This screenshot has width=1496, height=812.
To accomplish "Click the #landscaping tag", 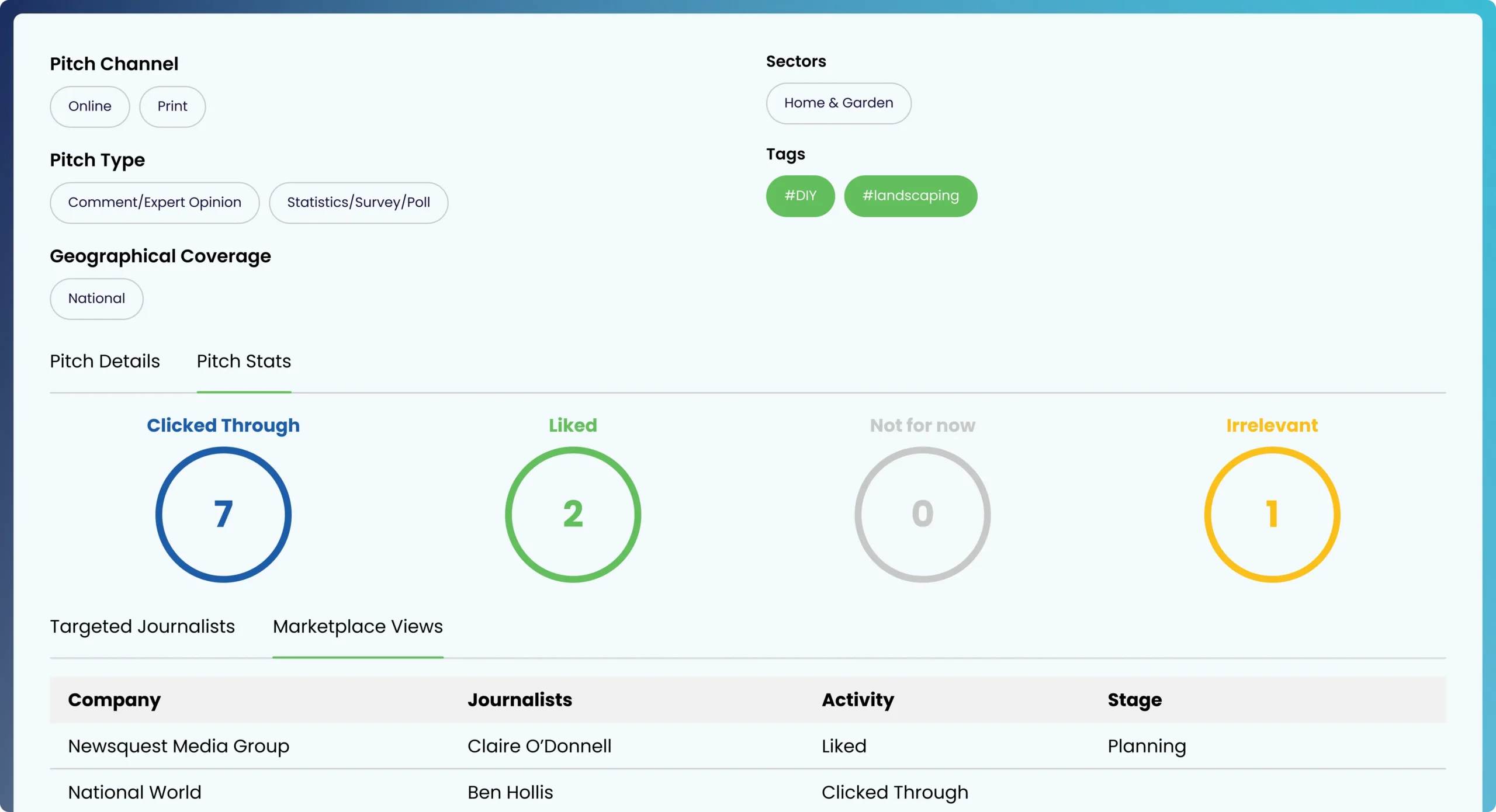I will coord(910,196).
